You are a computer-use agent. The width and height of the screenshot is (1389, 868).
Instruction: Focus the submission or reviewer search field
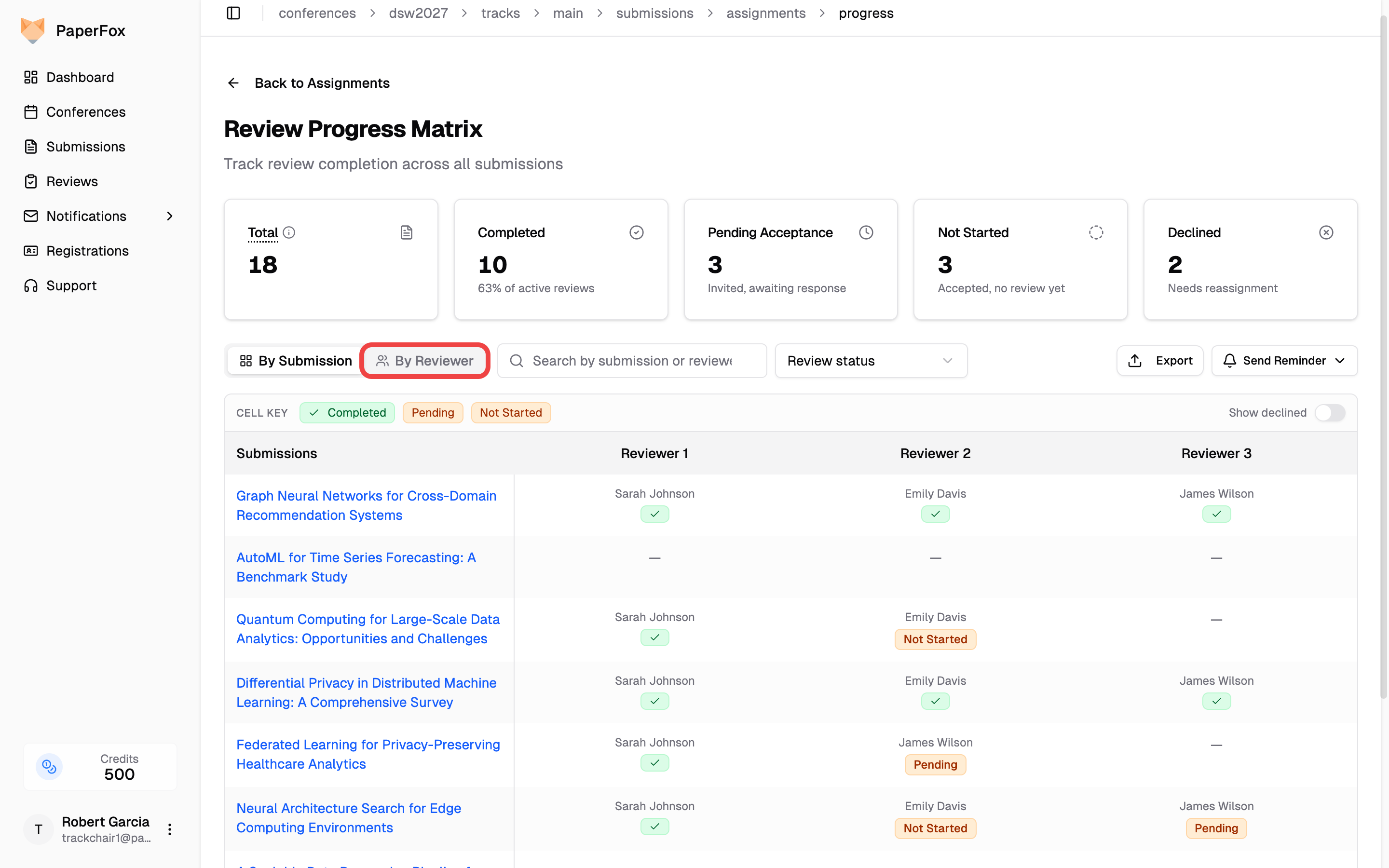click(x=632, y=361)
